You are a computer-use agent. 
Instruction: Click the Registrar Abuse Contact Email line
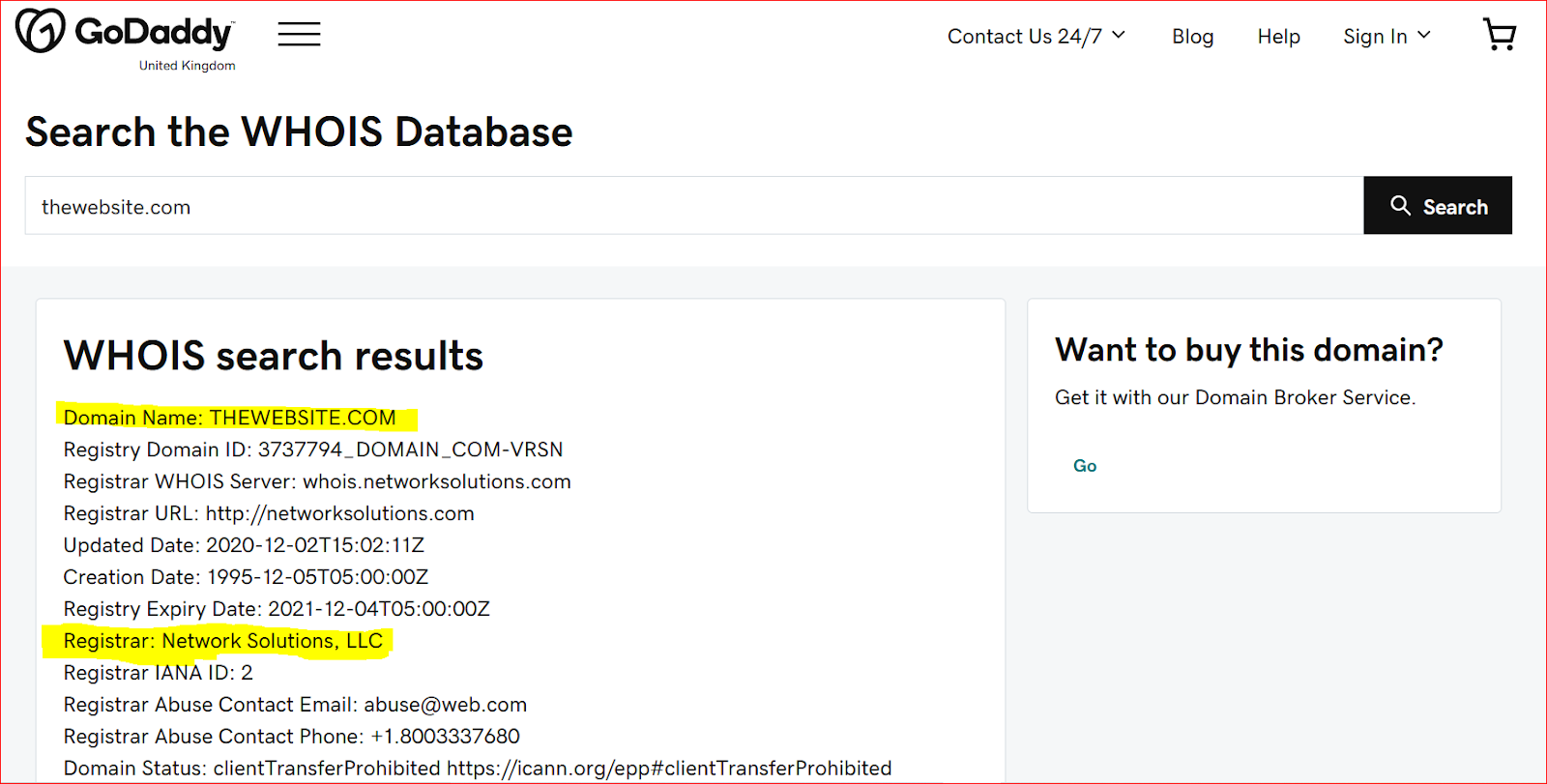(295, 705)
